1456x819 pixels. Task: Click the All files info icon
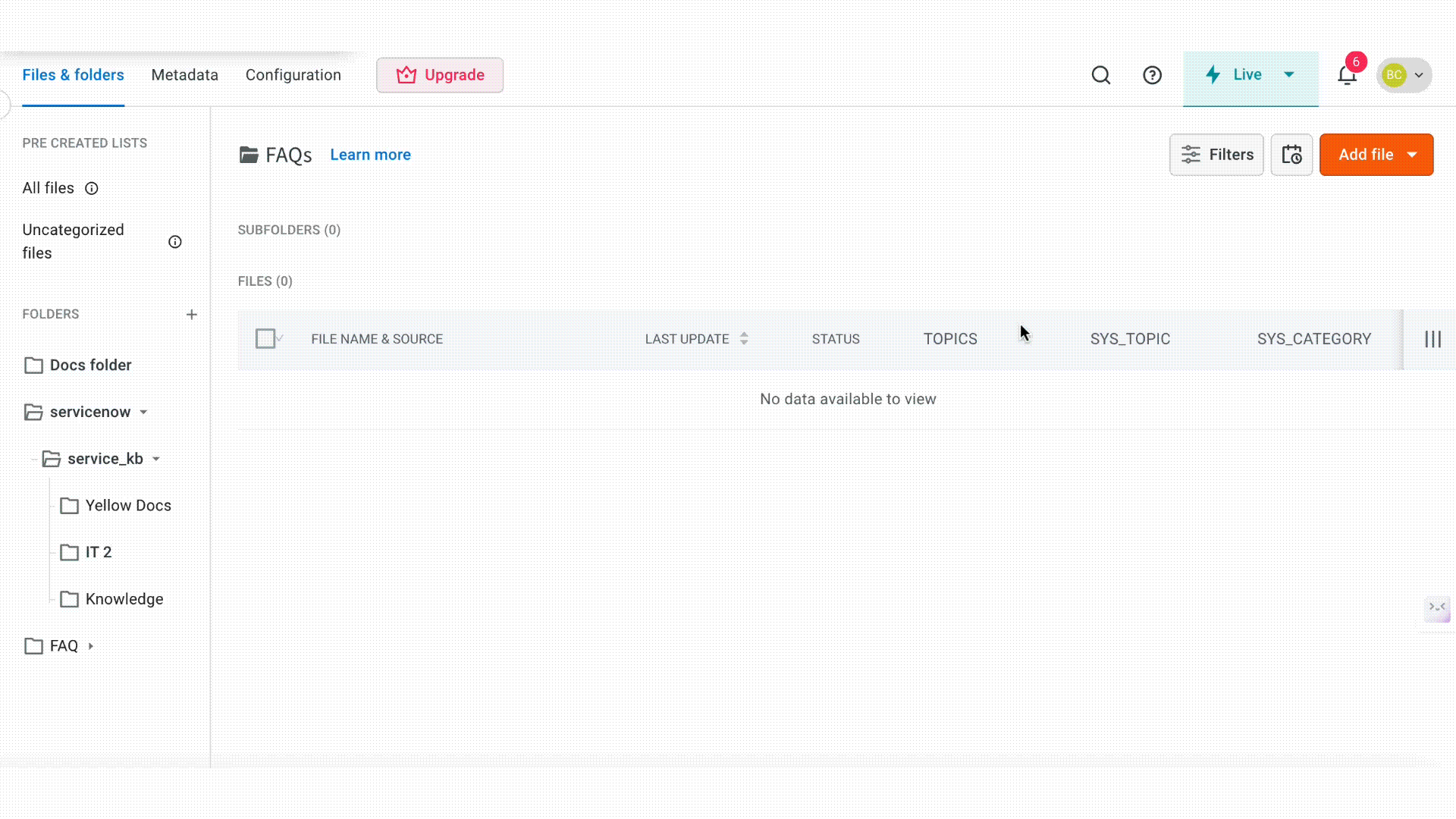pyautogui.click(x=92, y=188)
